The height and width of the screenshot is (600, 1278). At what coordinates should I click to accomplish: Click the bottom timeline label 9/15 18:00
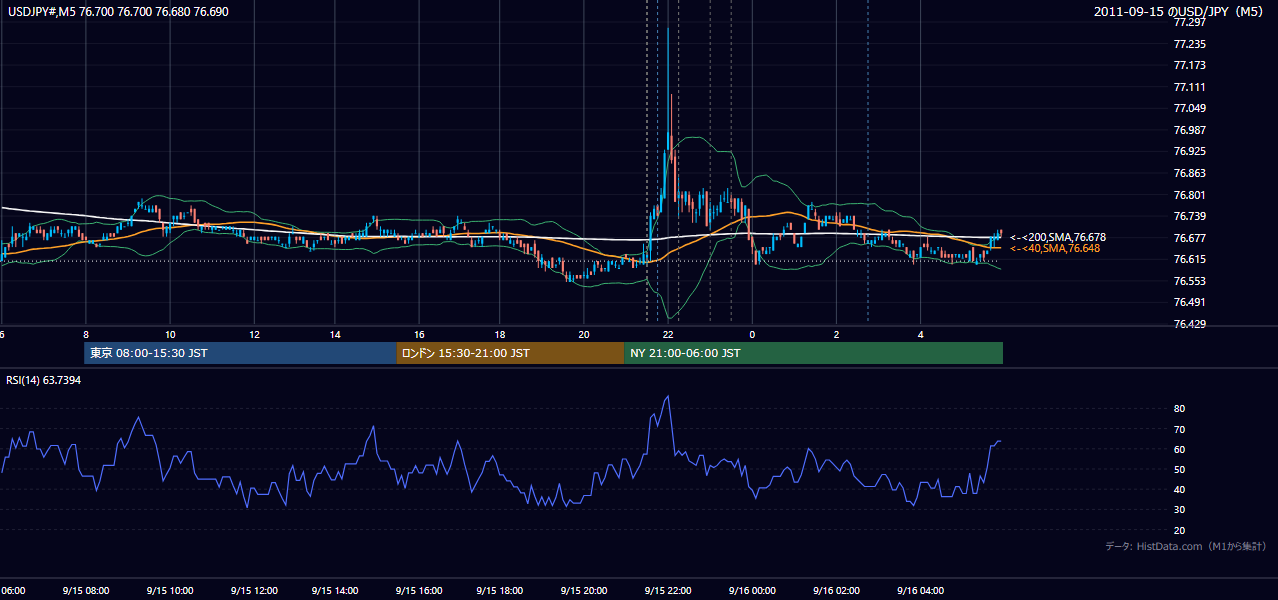[x=501, y=591]
